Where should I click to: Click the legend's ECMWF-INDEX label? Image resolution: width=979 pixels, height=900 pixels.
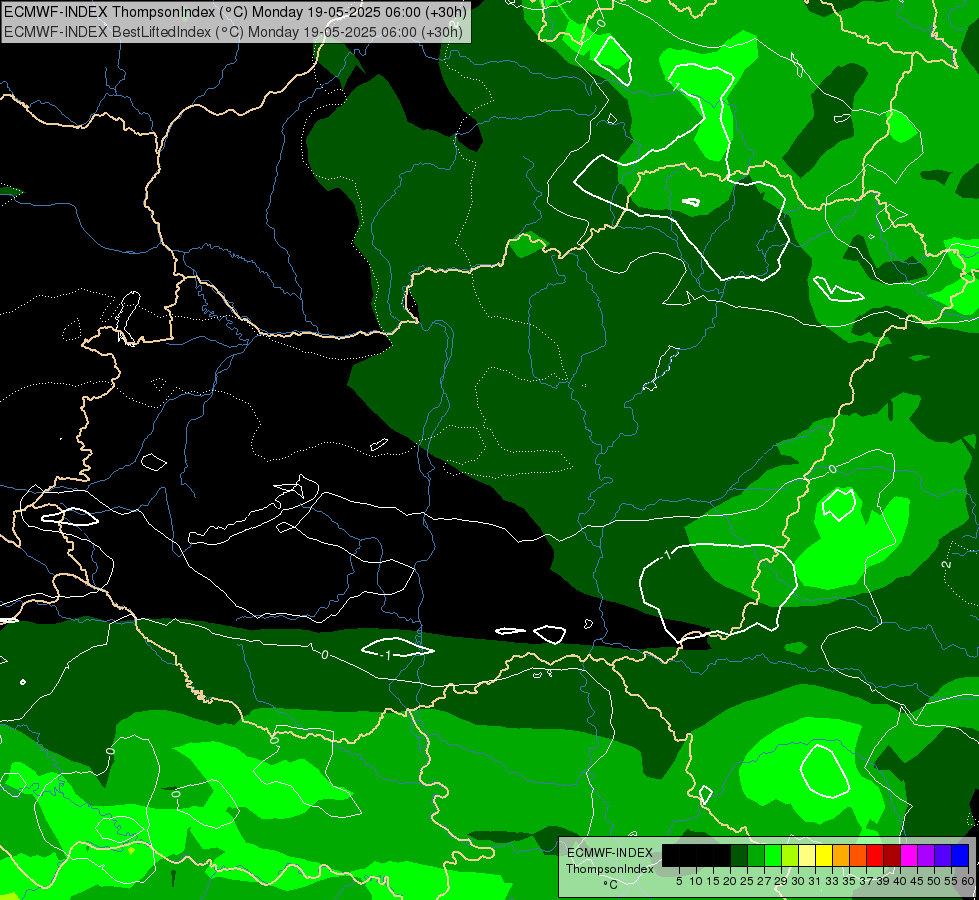(x=610, y=853)
